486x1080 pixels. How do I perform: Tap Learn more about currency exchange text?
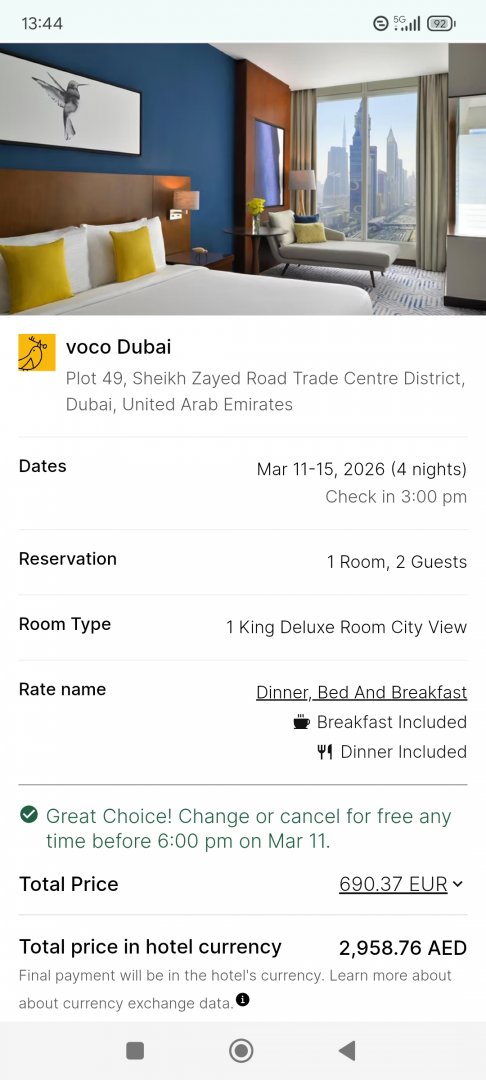tap(235, 990)
